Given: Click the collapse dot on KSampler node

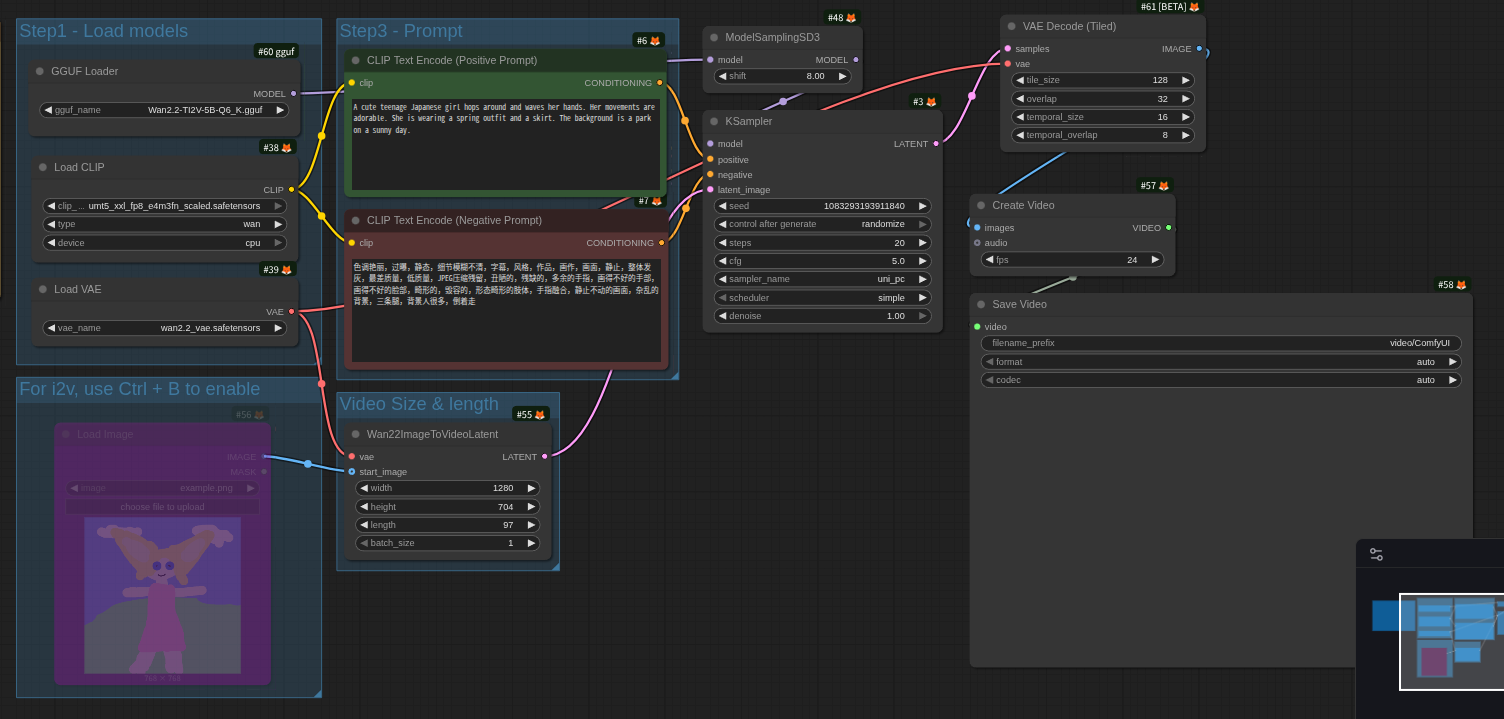Looking at the screenshot, I should click(x=714, y=121).
